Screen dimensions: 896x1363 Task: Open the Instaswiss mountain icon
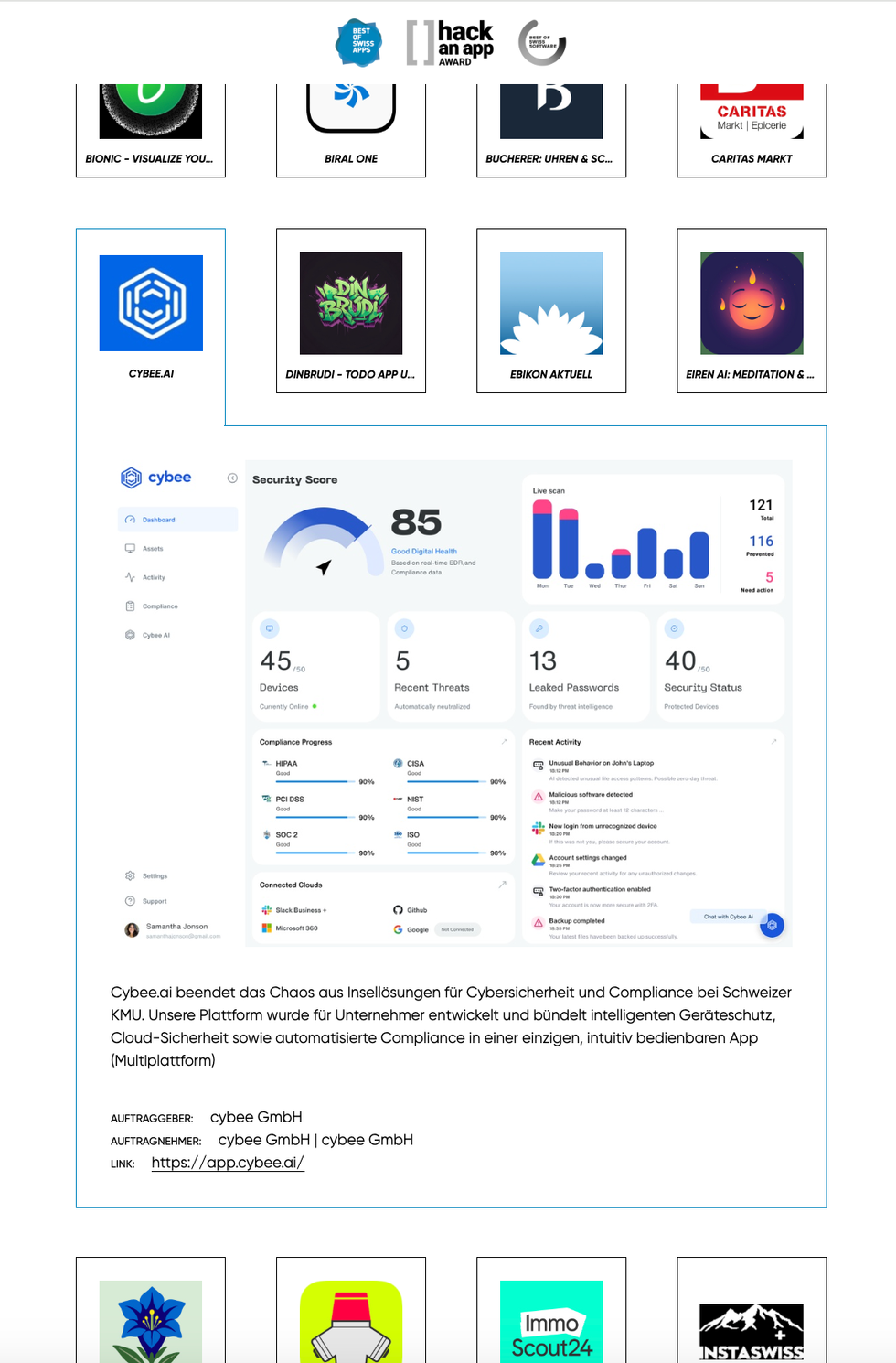click(x=752, y=1326)
